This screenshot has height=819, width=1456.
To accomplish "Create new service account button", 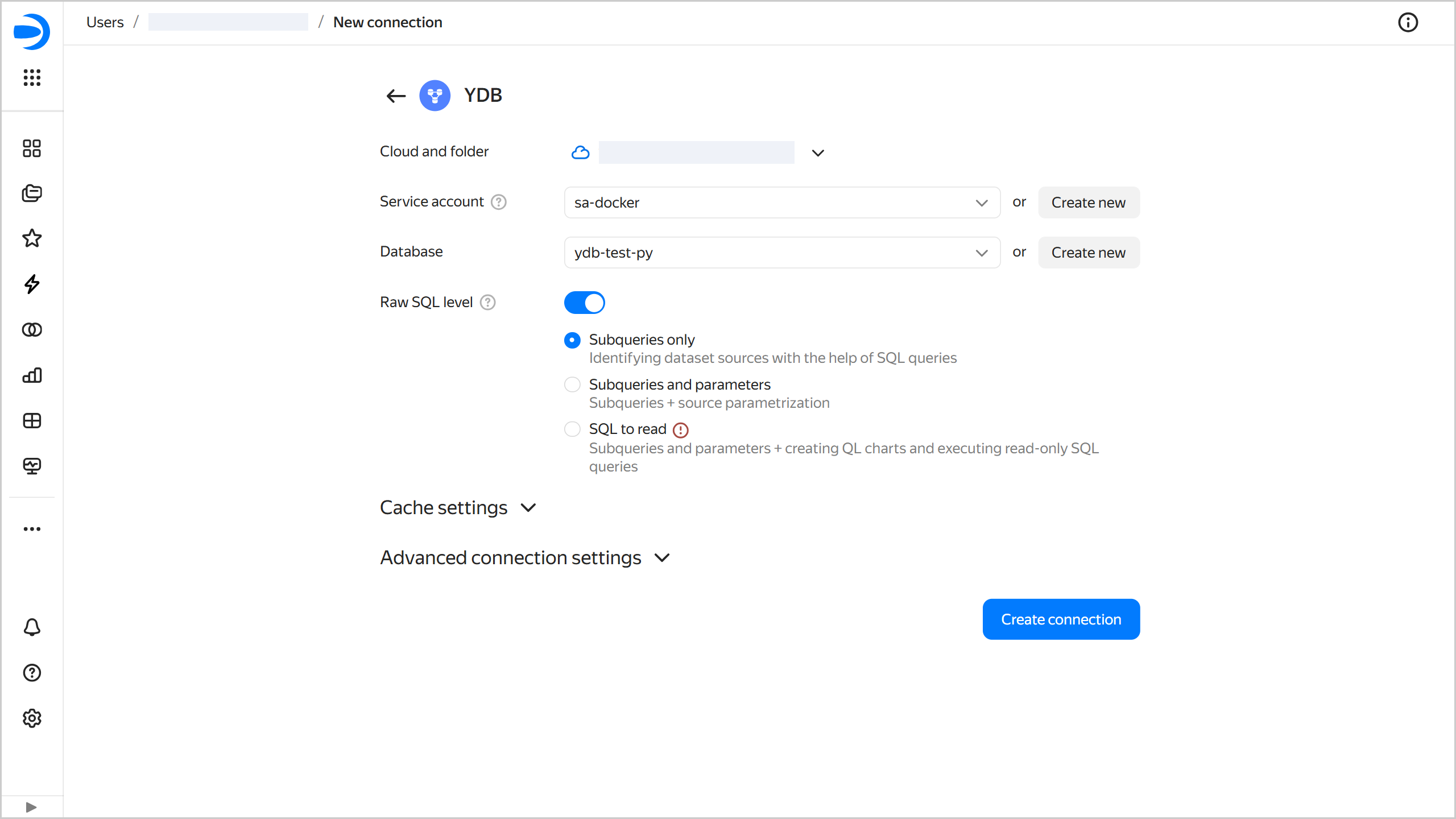I will 1089,202.
